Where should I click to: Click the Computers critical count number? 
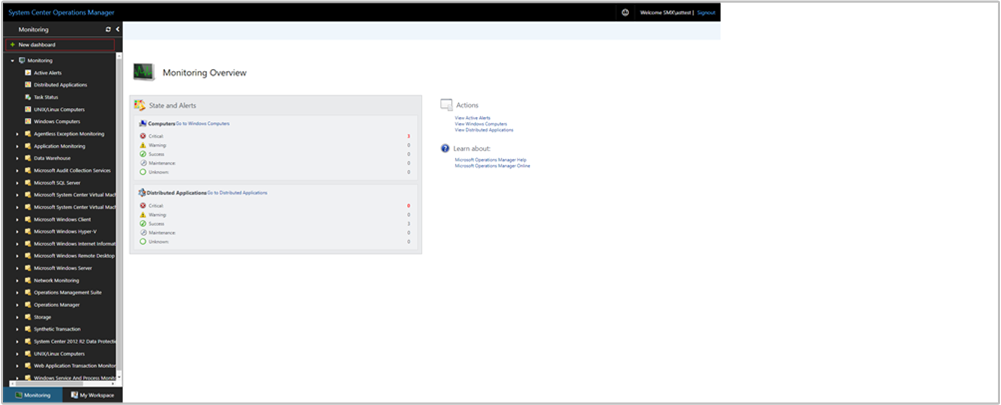(x=408, y=136)
